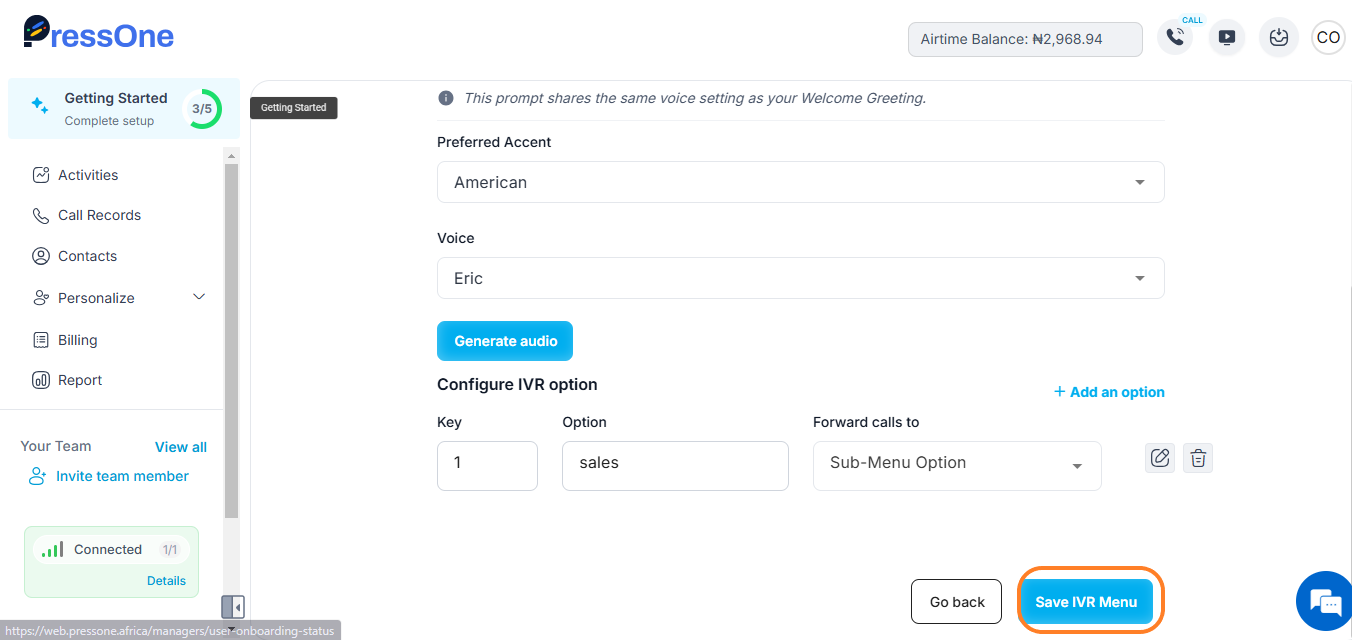Screen dimensions: 1352x640
Task: Expand the Personalize menu chevron
Action: 199,297
